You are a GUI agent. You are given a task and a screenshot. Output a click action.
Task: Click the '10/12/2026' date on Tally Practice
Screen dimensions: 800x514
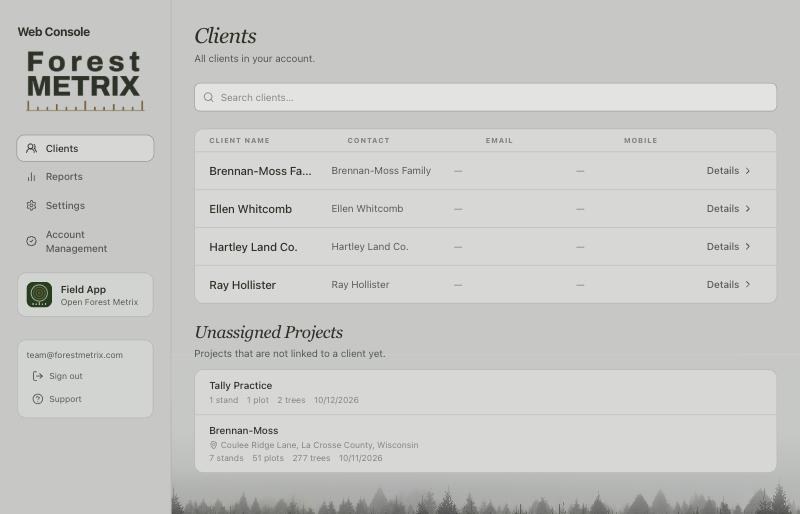pyautogui.click(x=336, y=400)
